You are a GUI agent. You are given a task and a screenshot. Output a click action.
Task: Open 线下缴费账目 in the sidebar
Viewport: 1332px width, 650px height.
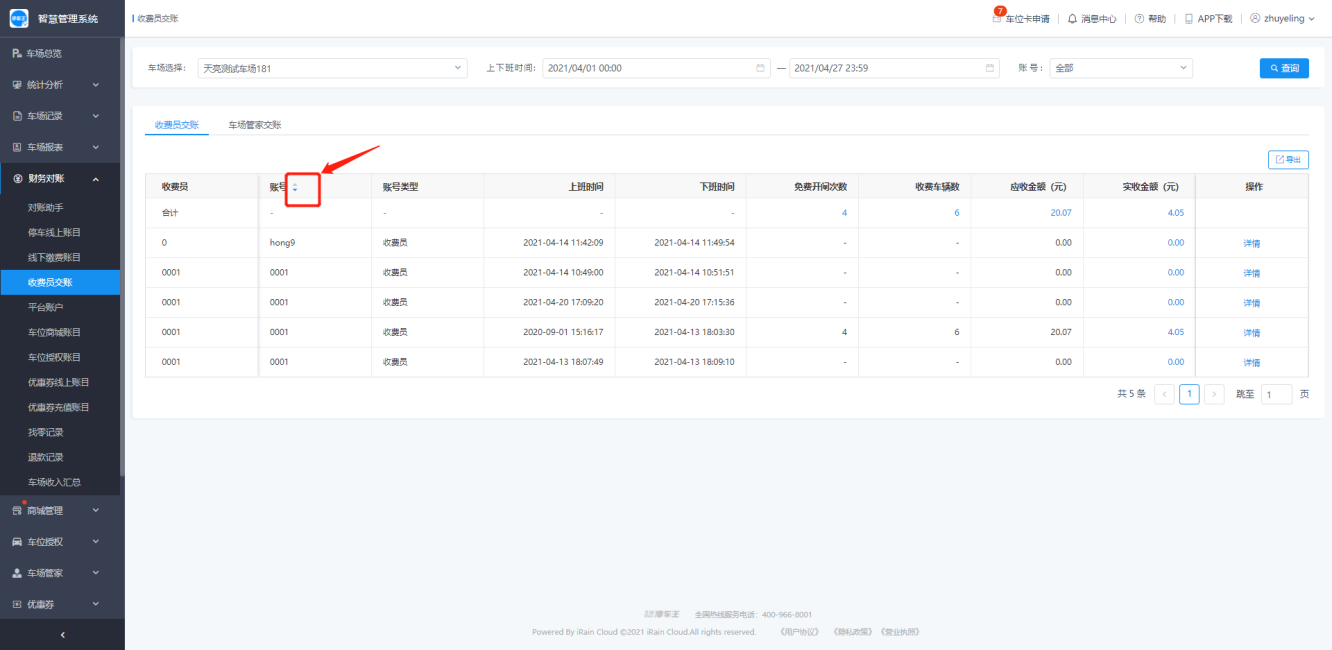54,257
